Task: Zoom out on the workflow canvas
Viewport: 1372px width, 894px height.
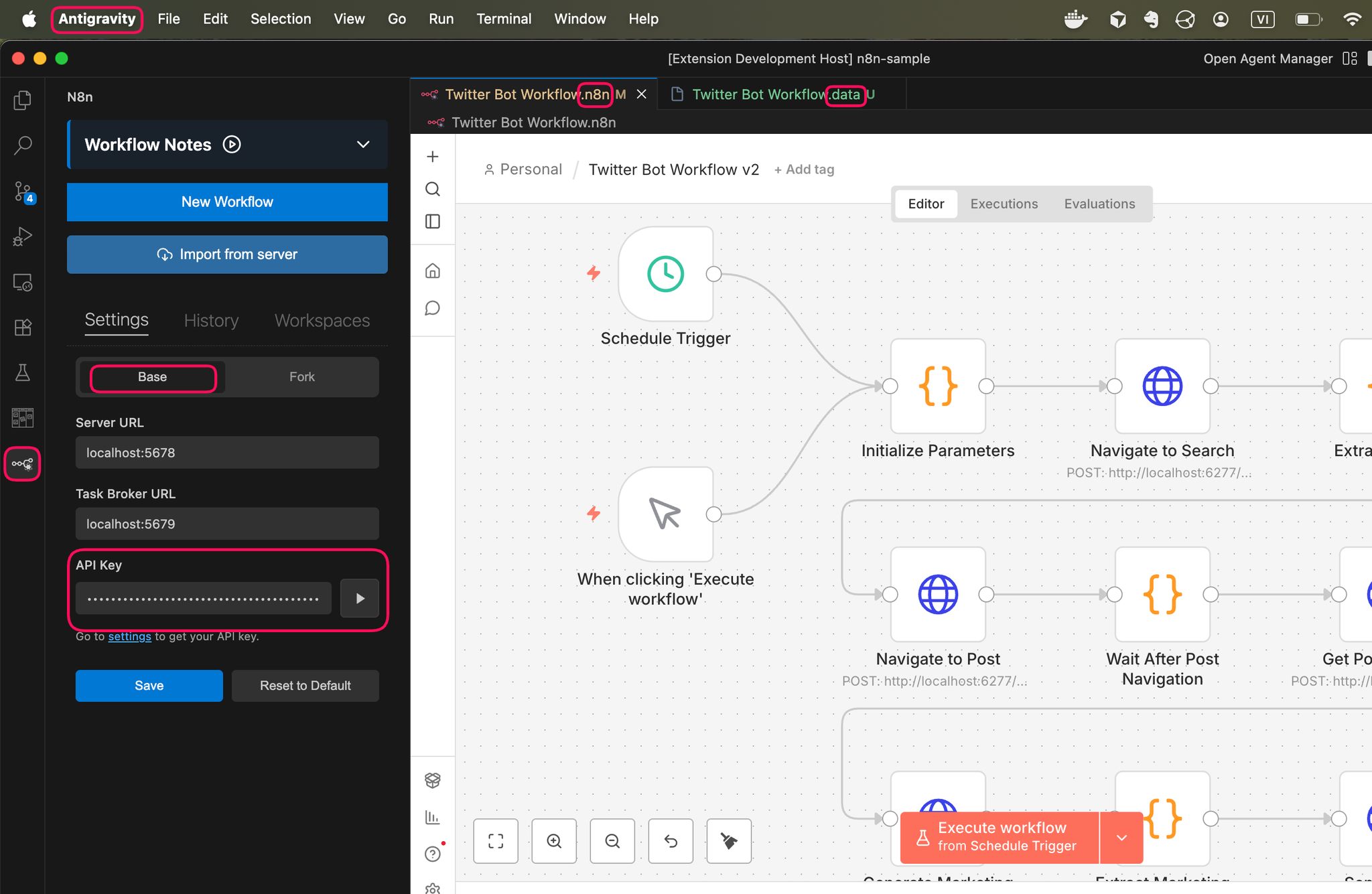Action: pos(612,841)
